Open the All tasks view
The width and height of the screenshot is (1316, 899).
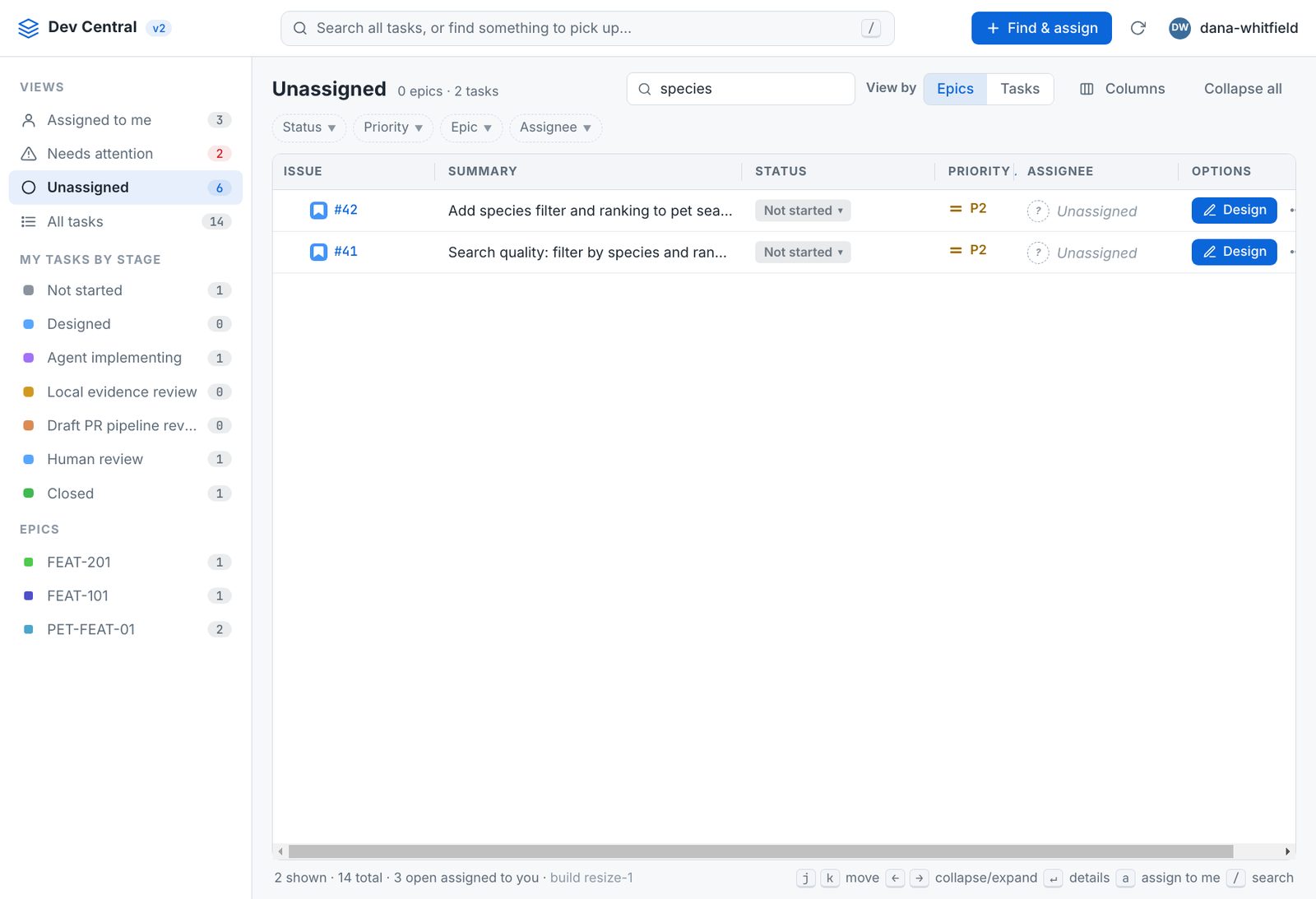click(126, 222)
